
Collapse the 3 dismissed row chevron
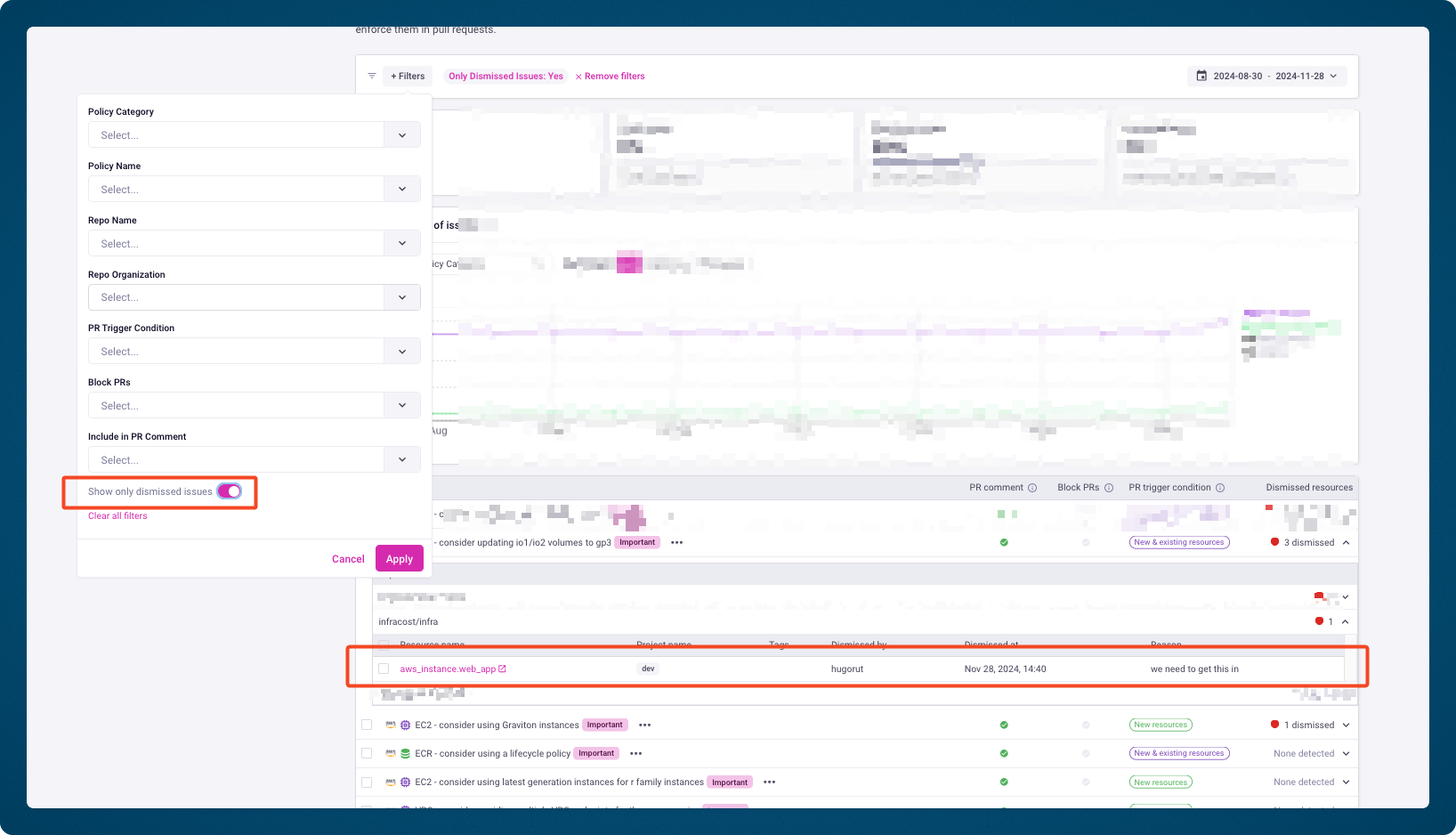(1346, 542)
